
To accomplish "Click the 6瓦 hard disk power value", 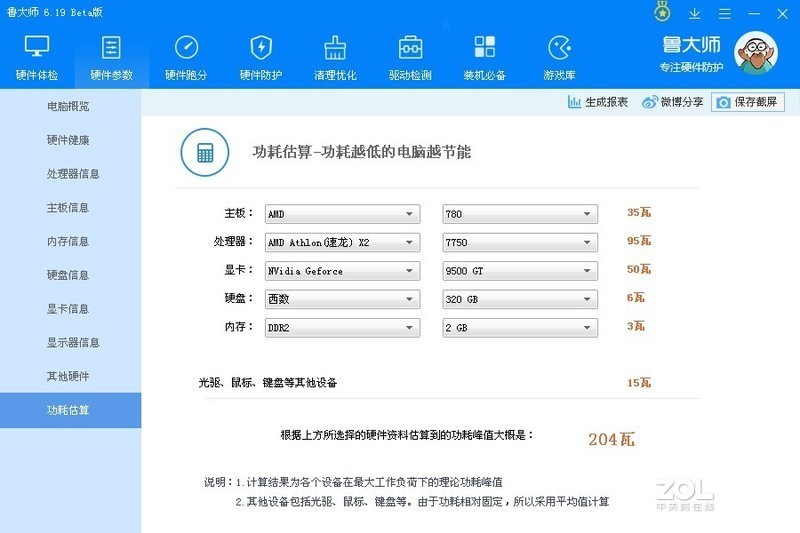I will click(x=636, y=297).
